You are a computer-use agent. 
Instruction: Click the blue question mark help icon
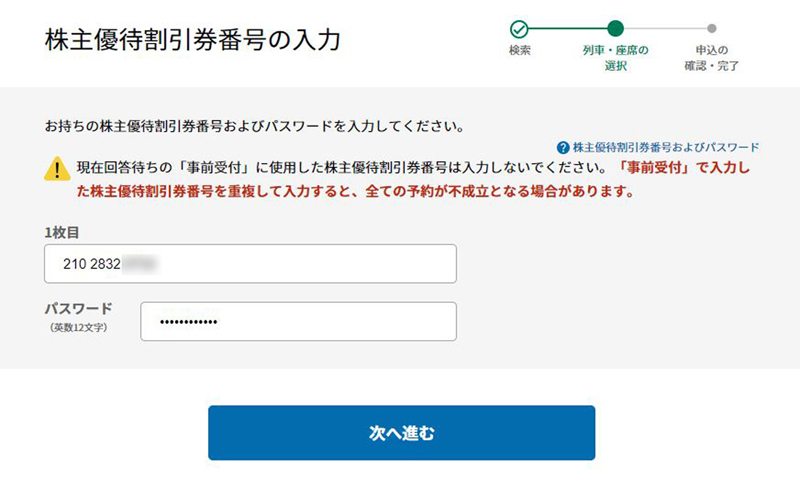[563, 148]
